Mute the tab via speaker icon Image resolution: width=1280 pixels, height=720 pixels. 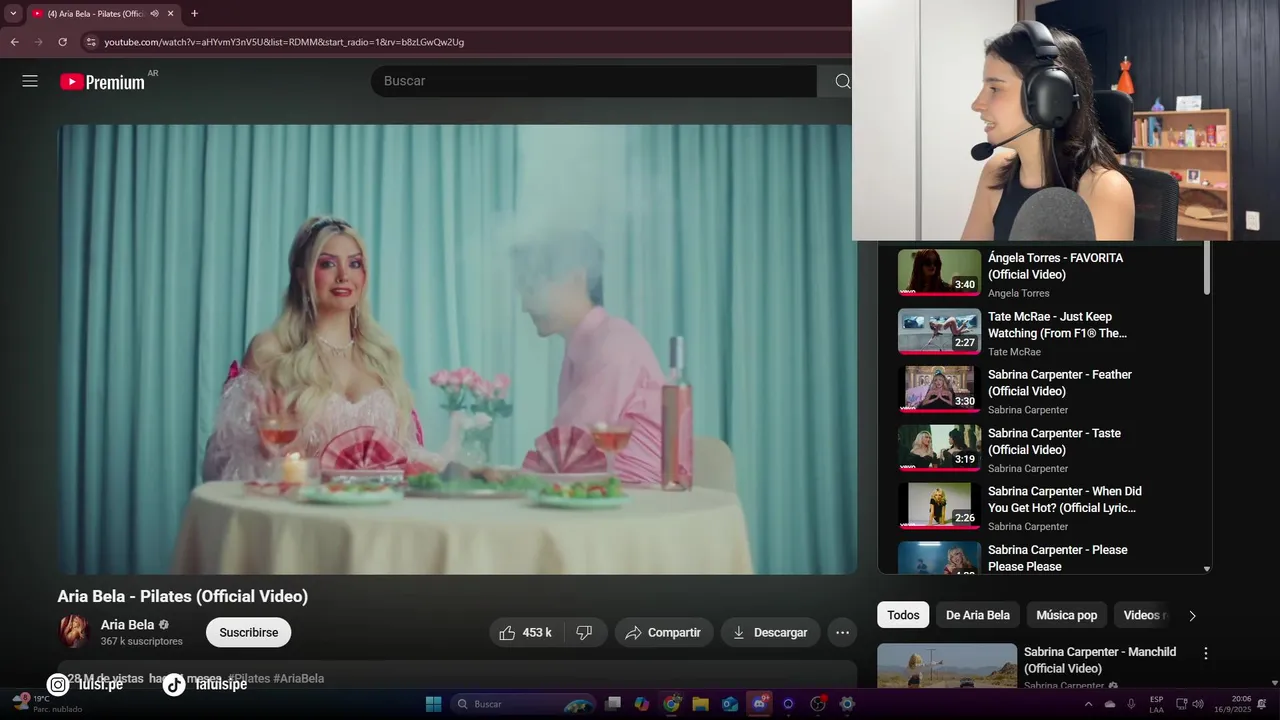coord(154,13)
